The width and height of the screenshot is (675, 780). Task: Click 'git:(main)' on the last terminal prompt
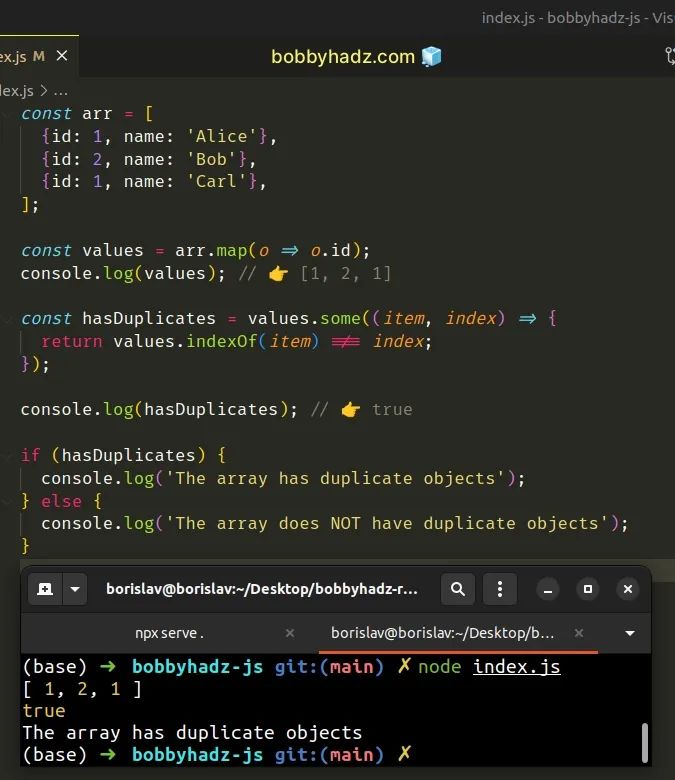click(329, 755)
